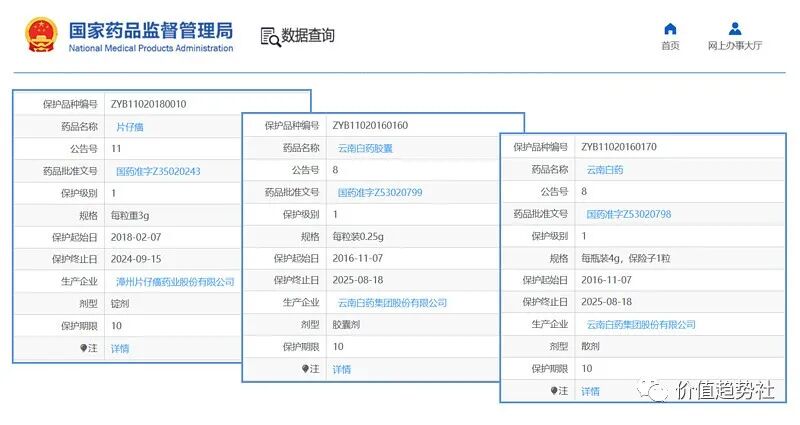The image size is (800, 425).
Task: Click the 数据查询 heading text
Action: (308, 36)
